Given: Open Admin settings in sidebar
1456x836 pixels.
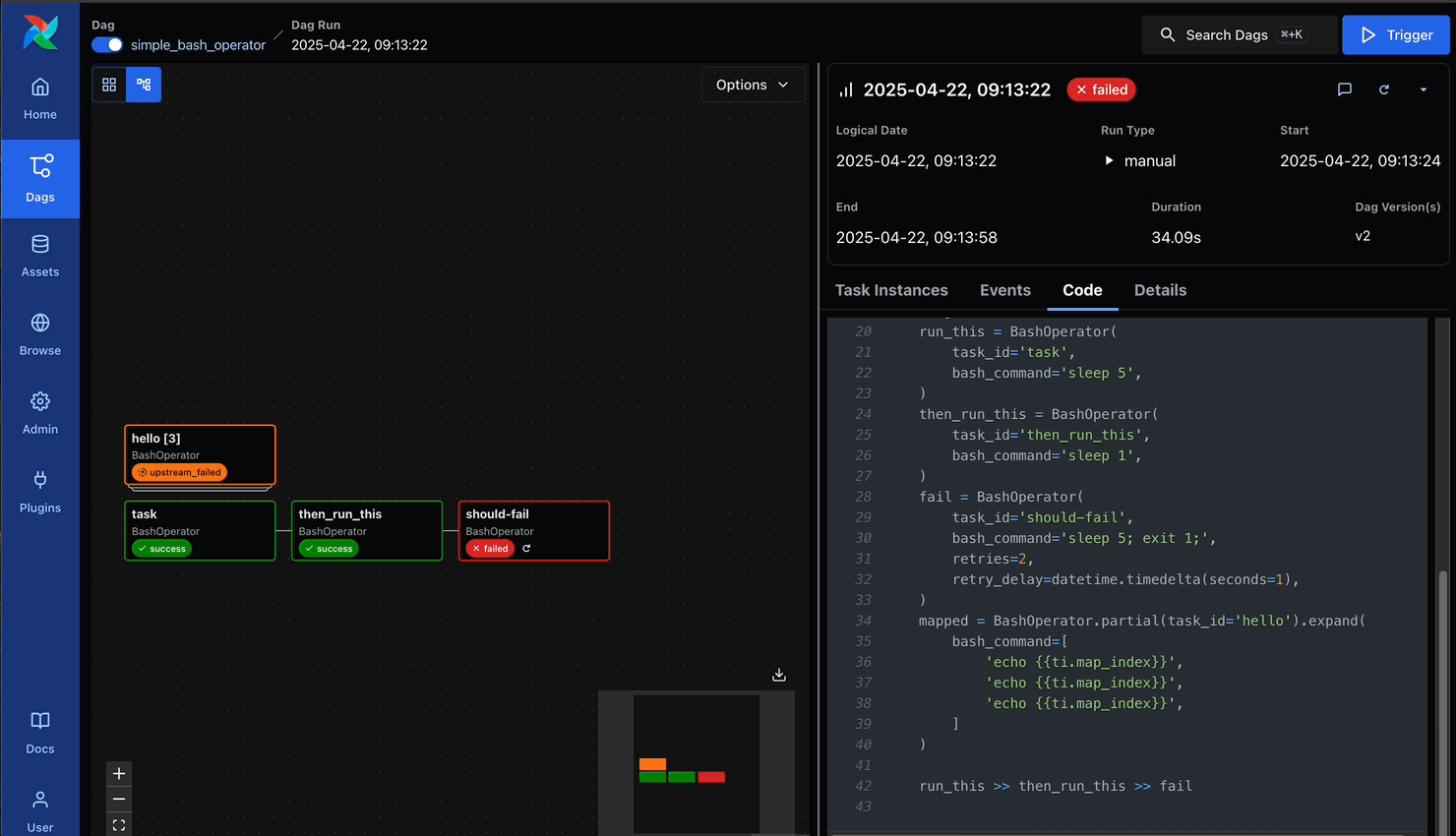Looking at the screenshot, I should click(x=40, y=413).
